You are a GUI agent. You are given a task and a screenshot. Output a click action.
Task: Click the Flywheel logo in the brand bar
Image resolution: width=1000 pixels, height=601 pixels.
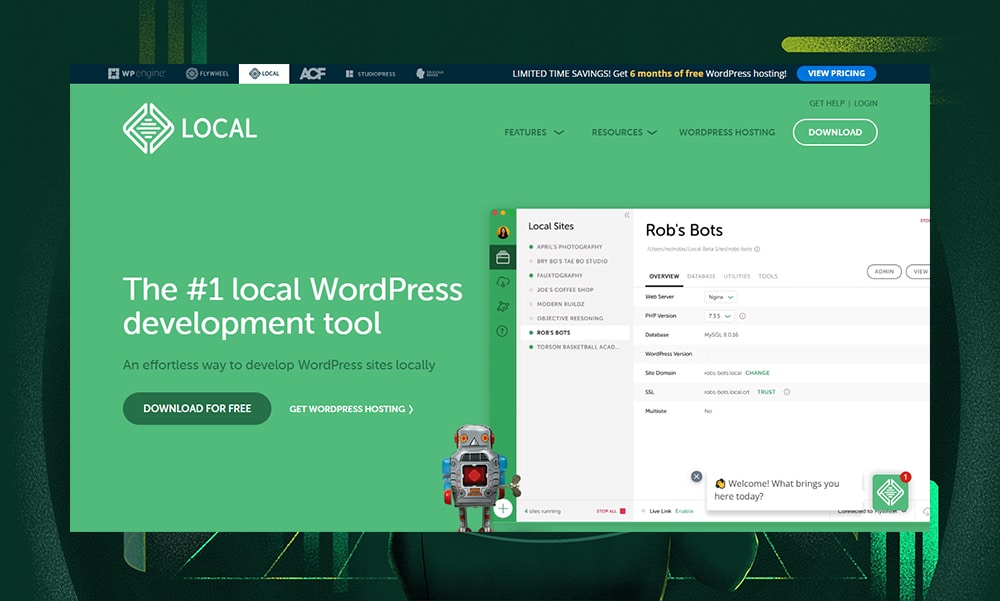click(x=208, y=73)
